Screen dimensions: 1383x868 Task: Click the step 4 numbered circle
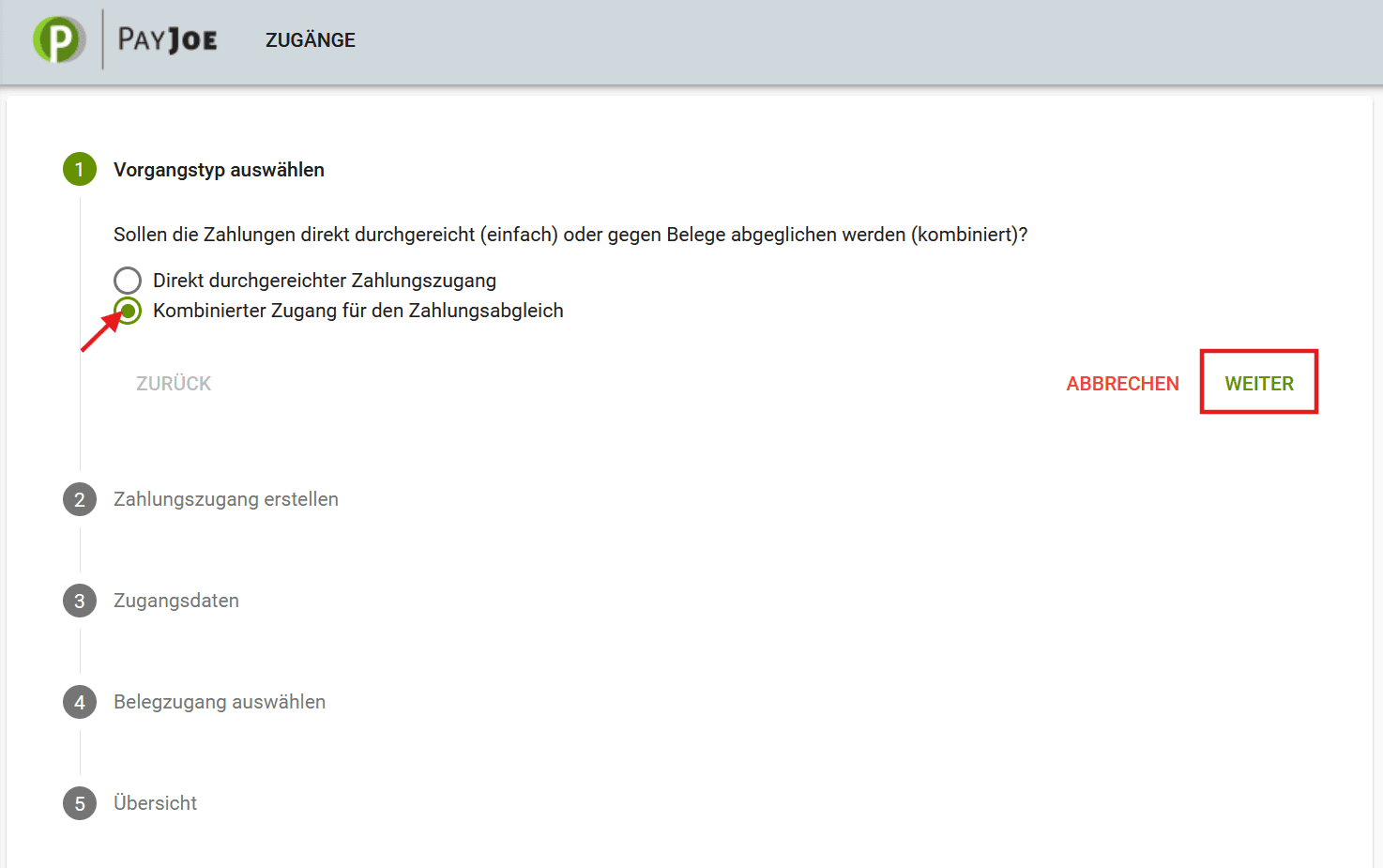click(80, 702)
